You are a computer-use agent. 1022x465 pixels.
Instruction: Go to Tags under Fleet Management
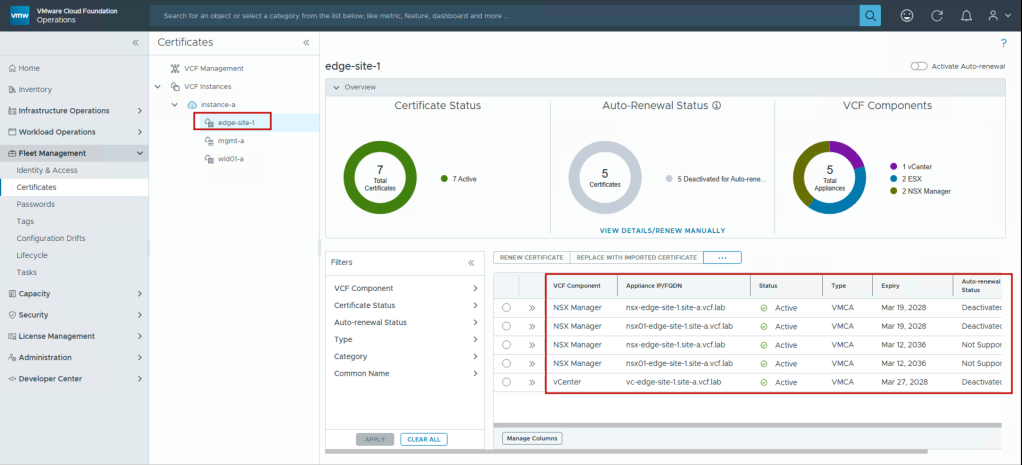pyautogui.click(x=25, y=221)
